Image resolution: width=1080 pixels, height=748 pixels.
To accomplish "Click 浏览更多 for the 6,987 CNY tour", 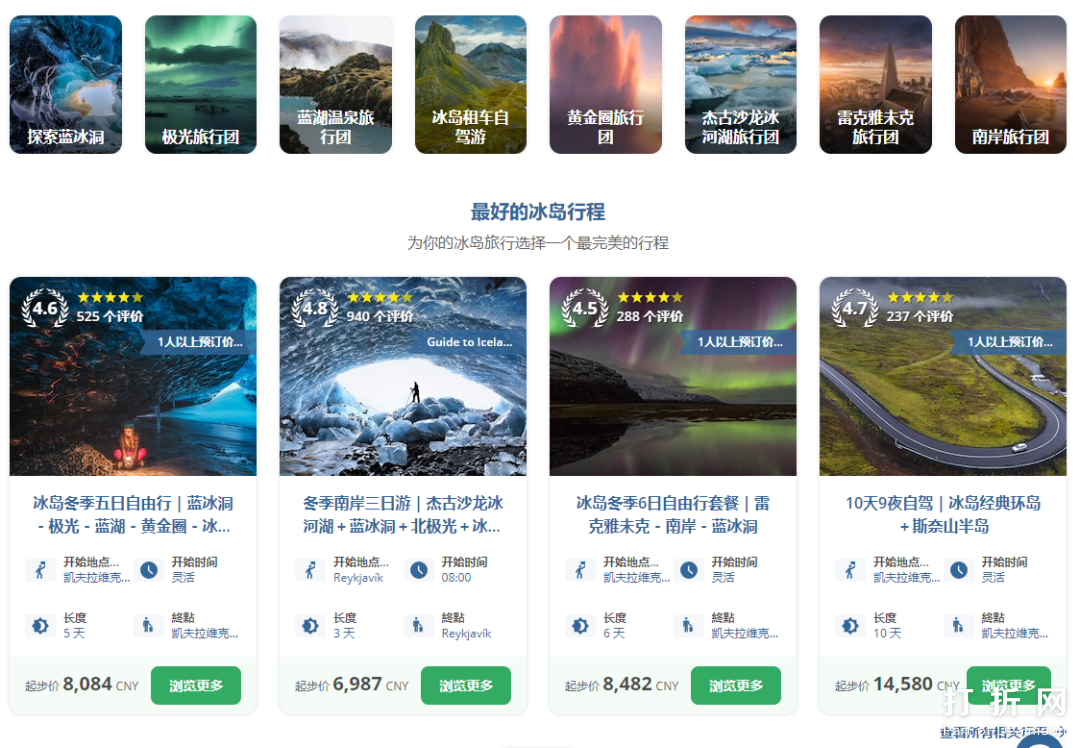I will (x=466, y=685).
